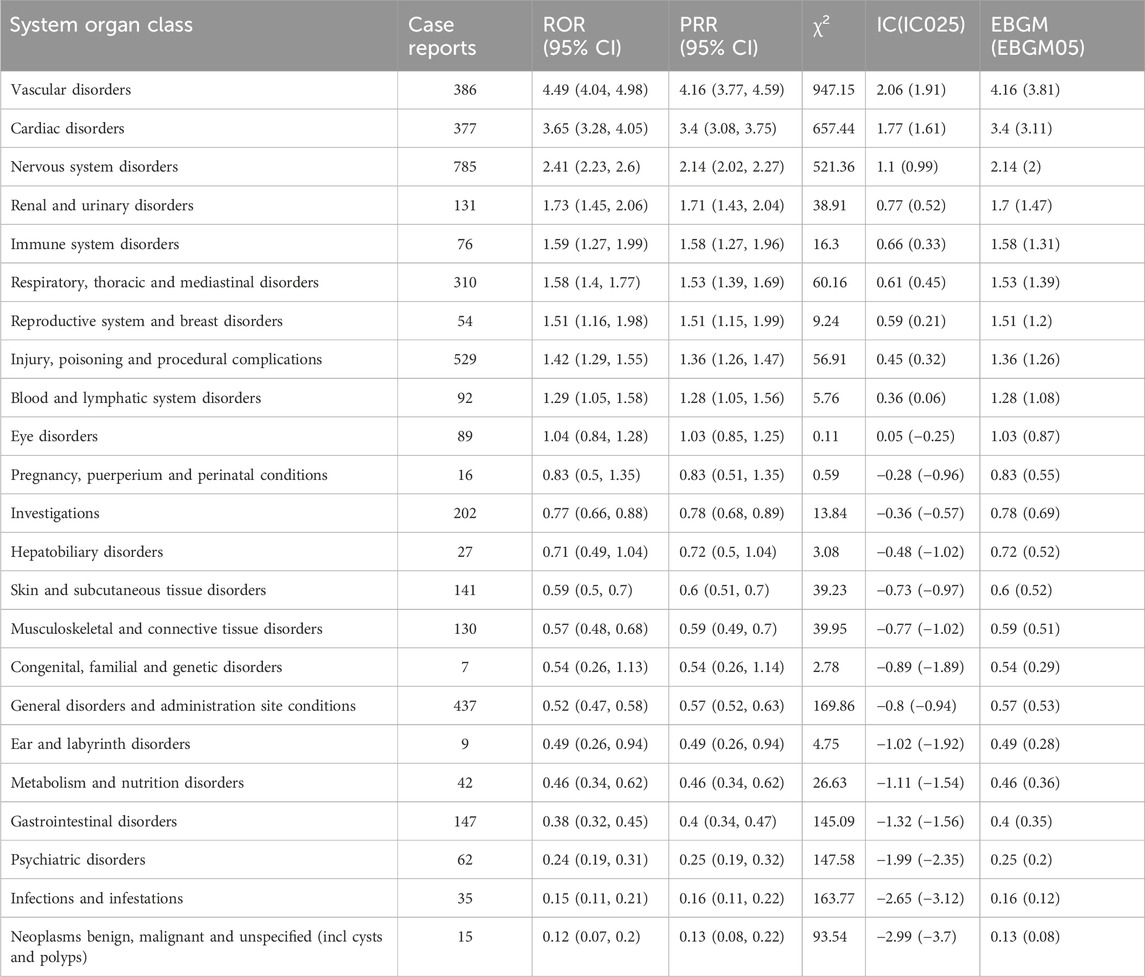Select the 'Vascular disorders' row label
The image size is (1145, 977).
pyautogui.click(x=71, y=90)
